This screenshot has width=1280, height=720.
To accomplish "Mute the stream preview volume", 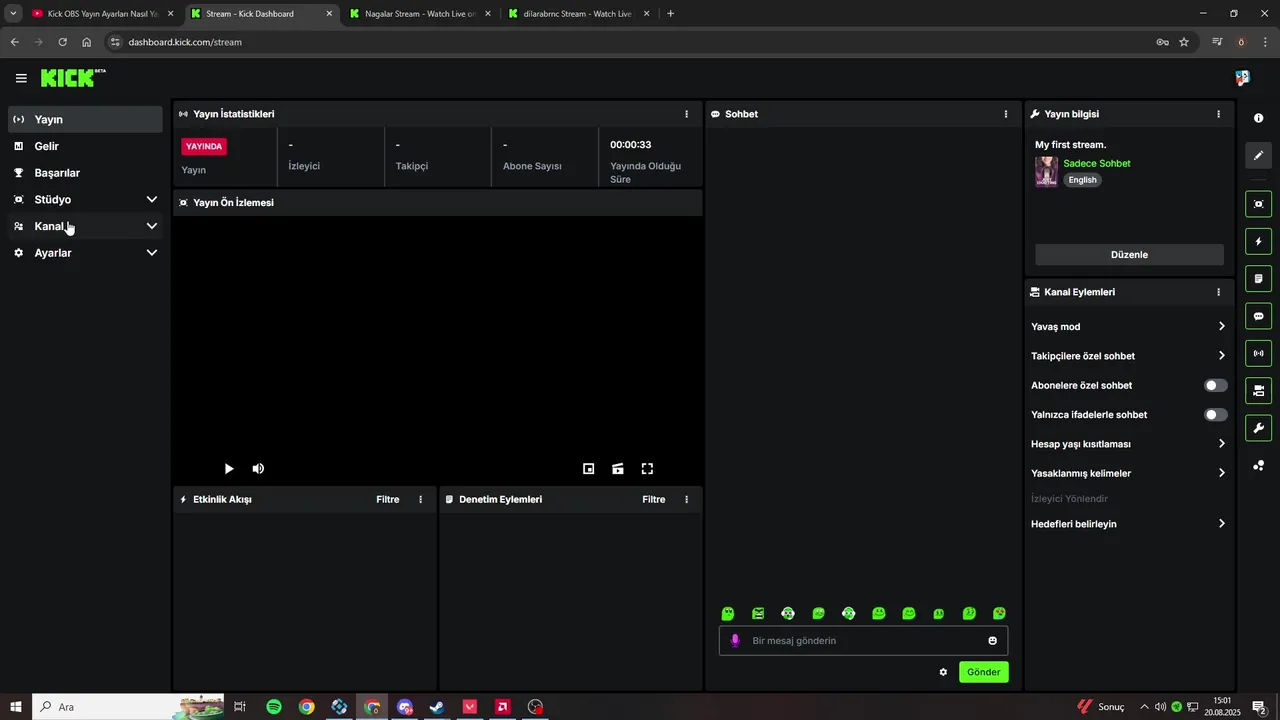I will (x=258, y=468).
